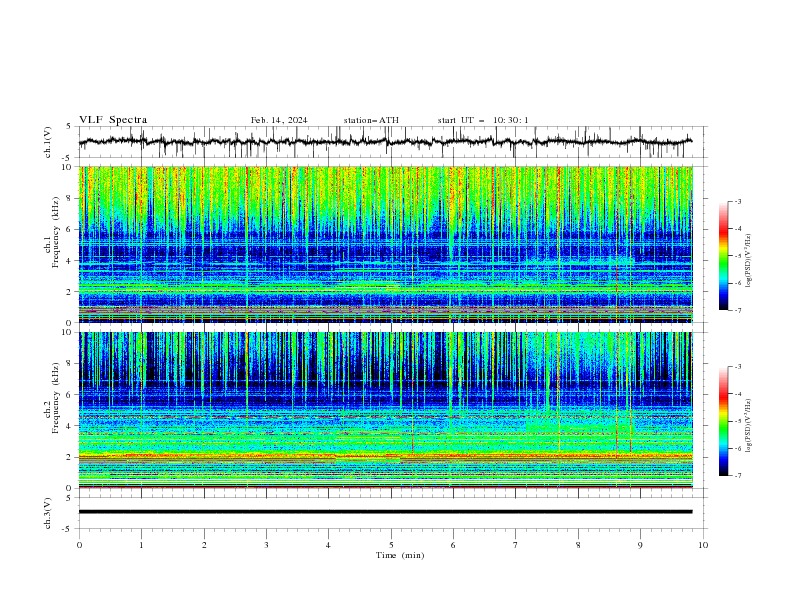Viewport: 792px width, 612px height.
Task: Click the ch.2 spectrogram panel
Action: [x=385, y=410]
